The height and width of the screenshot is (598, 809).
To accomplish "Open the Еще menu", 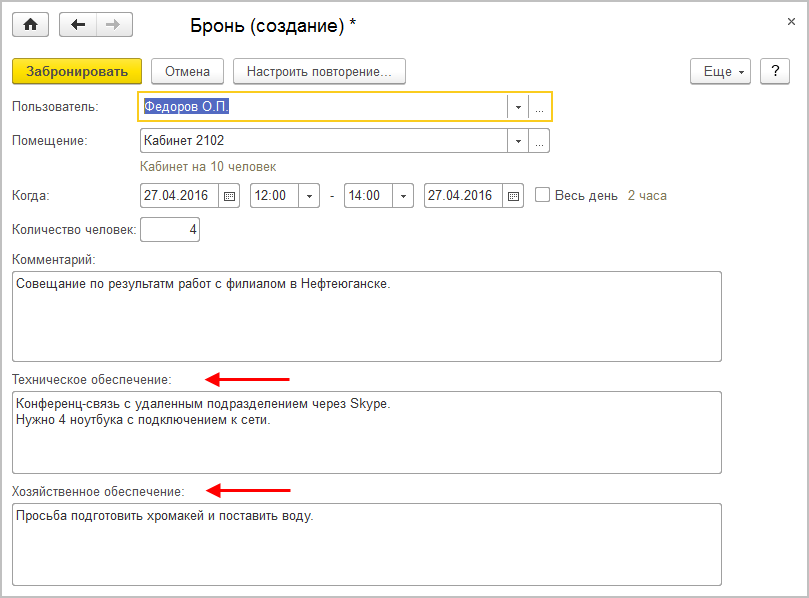I will tap(720, 71).
